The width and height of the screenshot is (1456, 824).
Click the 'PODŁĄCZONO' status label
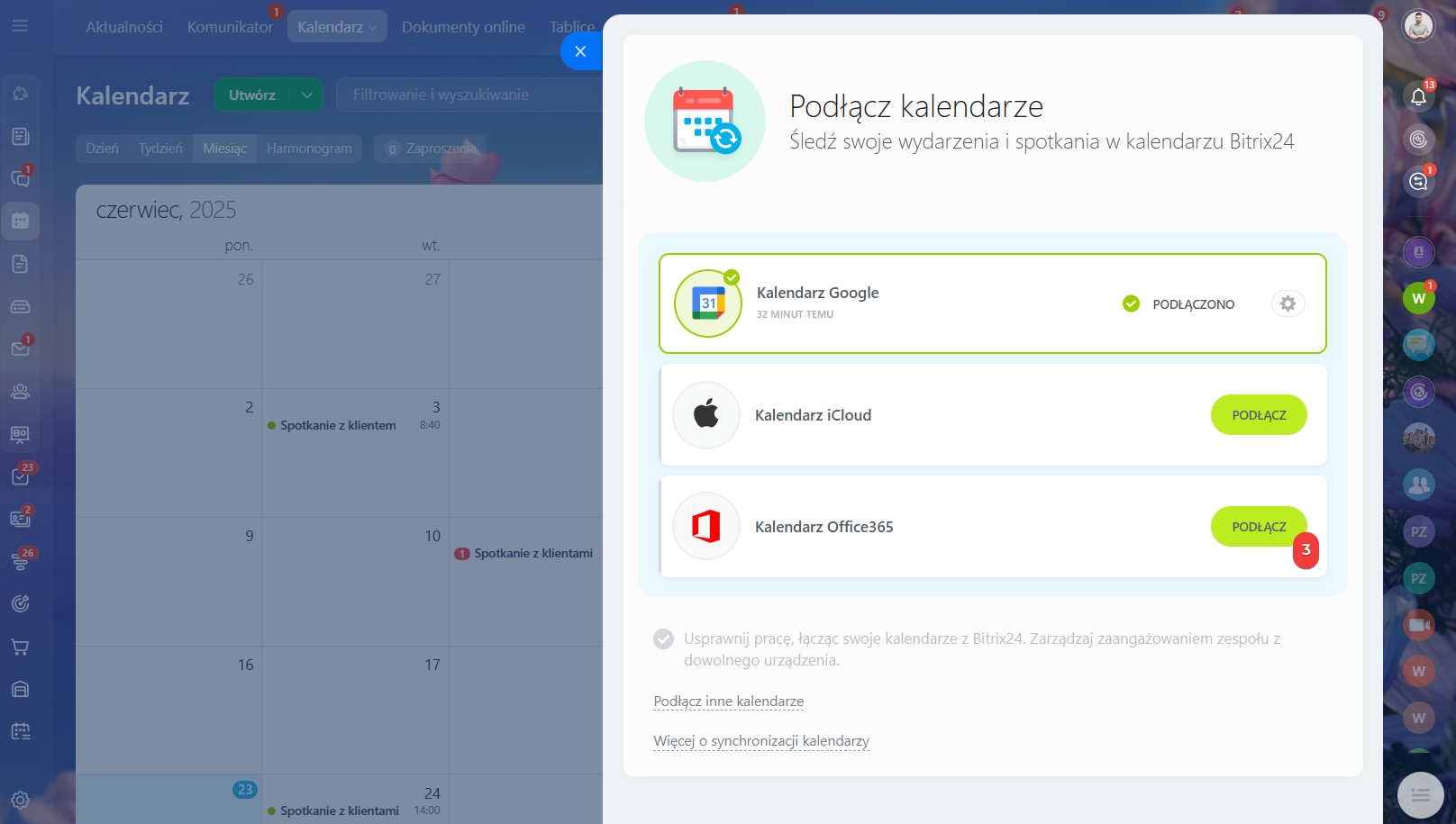[1193, 304]
